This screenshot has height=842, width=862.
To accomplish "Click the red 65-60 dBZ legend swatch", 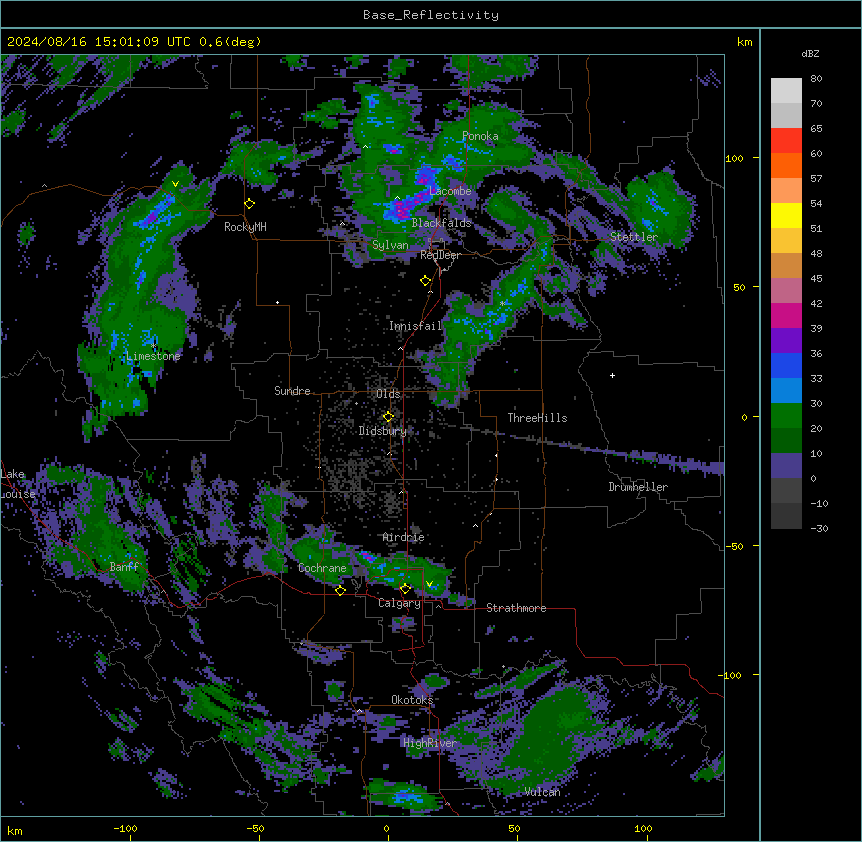I will tap(786, 141).
